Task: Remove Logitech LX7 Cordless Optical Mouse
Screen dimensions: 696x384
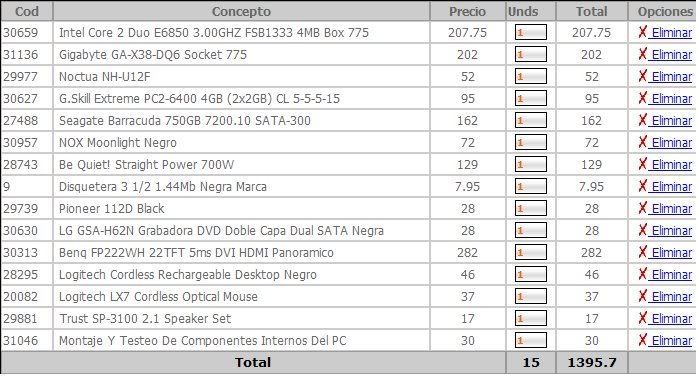Action: [670, 297]
